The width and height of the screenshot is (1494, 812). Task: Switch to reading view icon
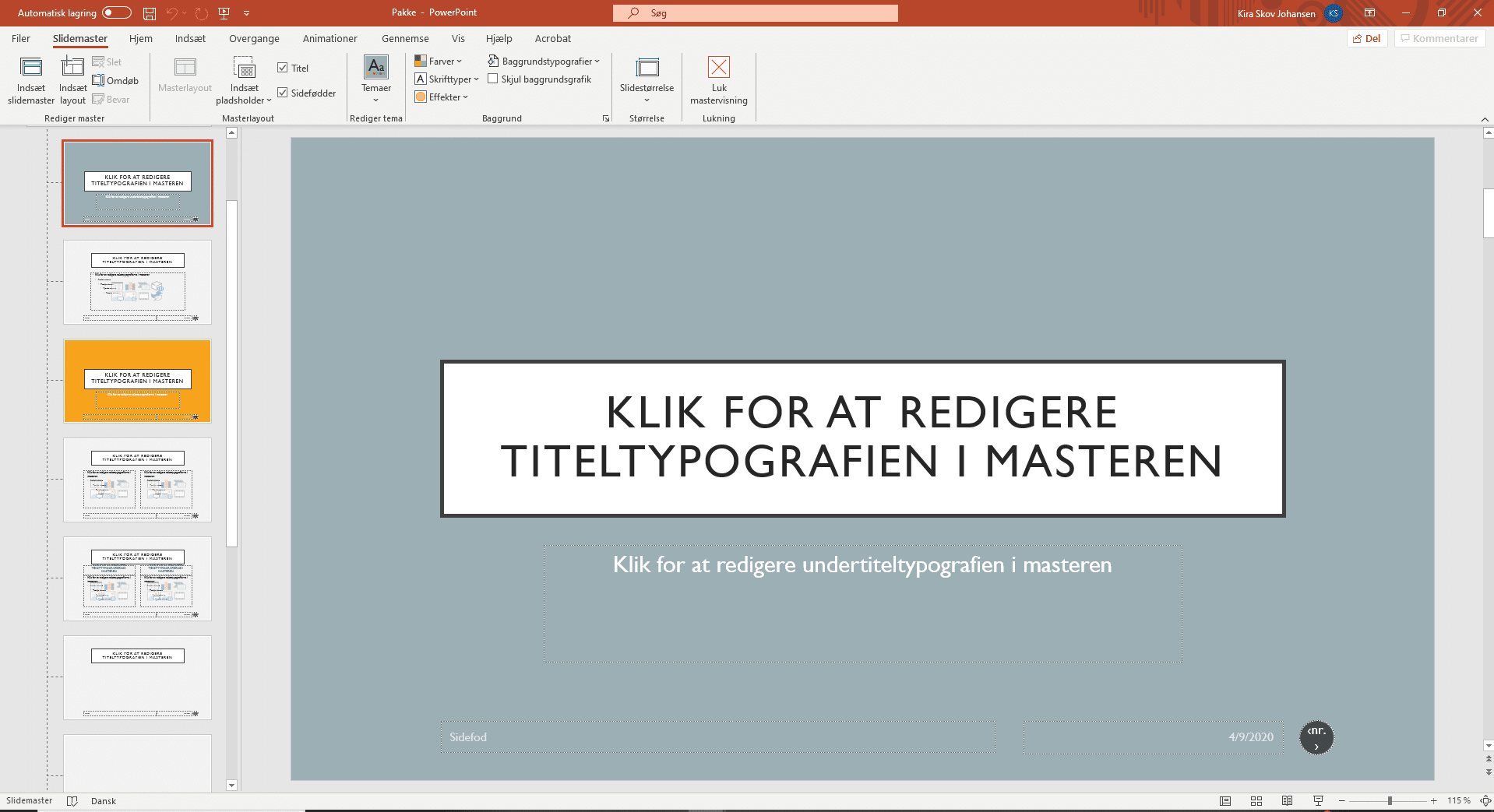tap(1288, 801)
